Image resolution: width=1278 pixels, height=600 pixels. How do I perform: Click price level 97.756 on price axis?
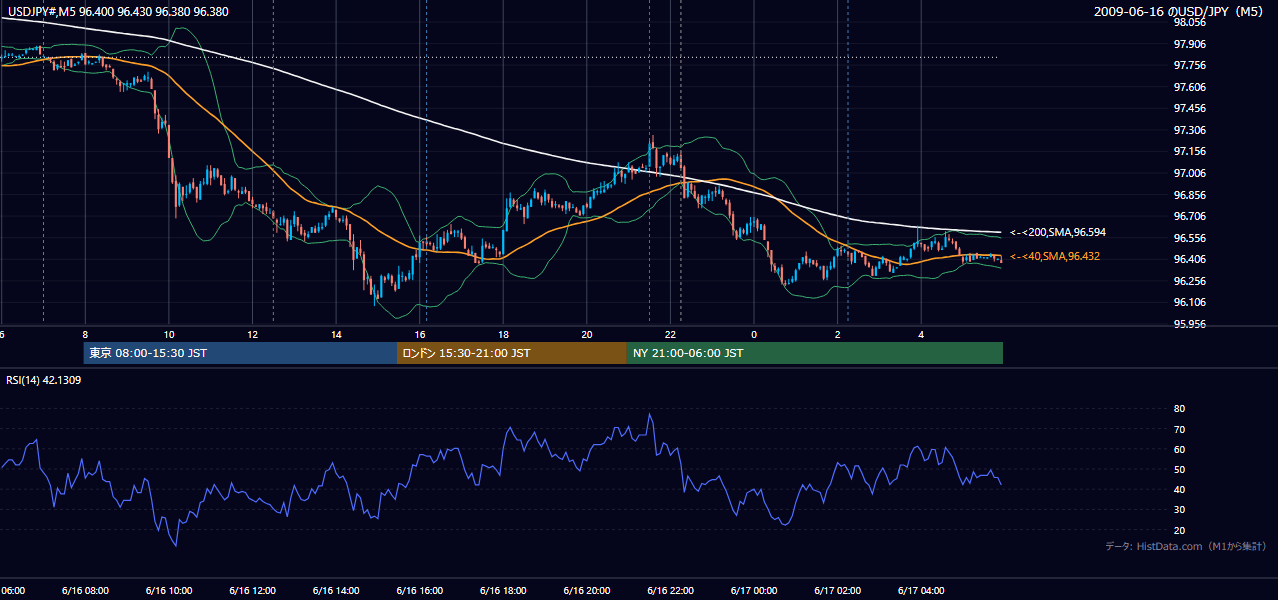(x=1189, y=65)
